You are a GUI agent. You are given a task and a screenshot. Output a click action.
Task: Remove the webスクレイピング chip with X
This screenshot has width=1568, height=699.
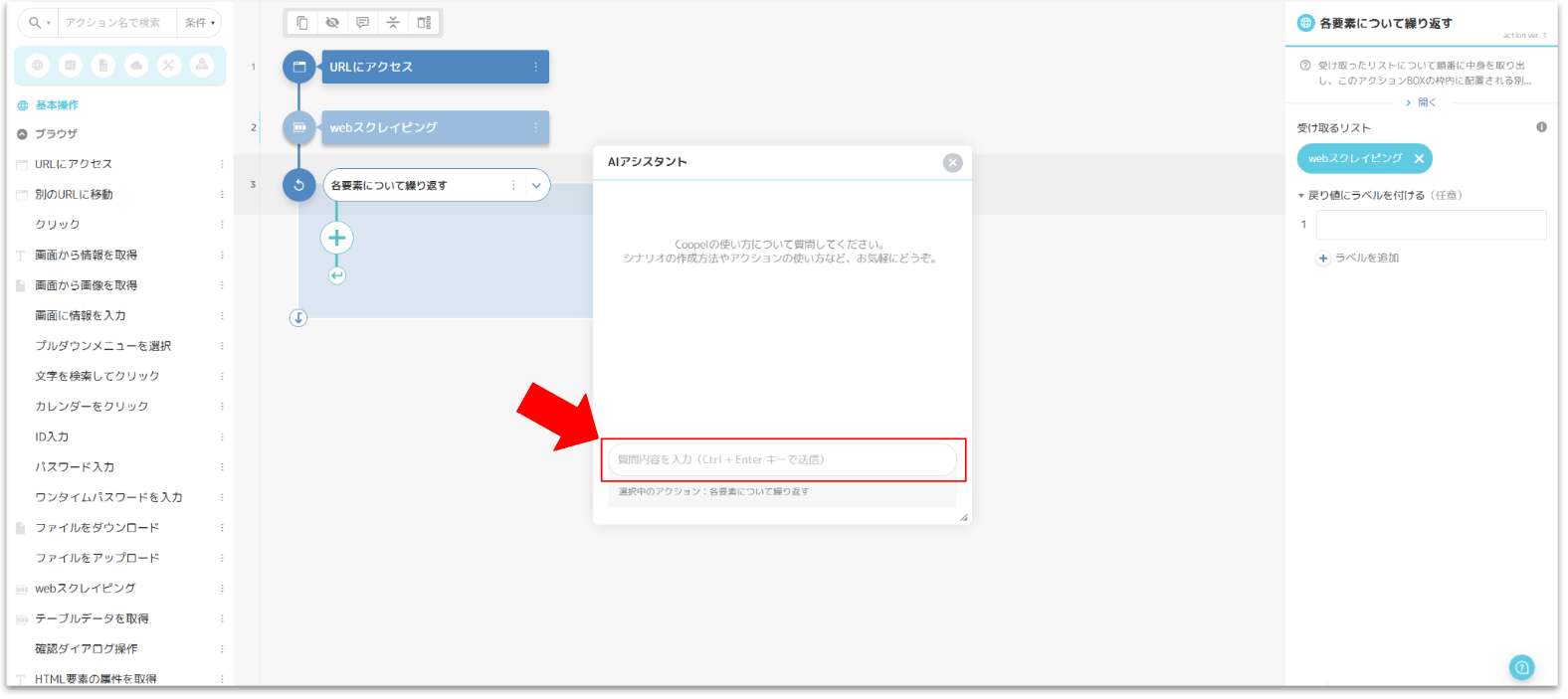1419,159
